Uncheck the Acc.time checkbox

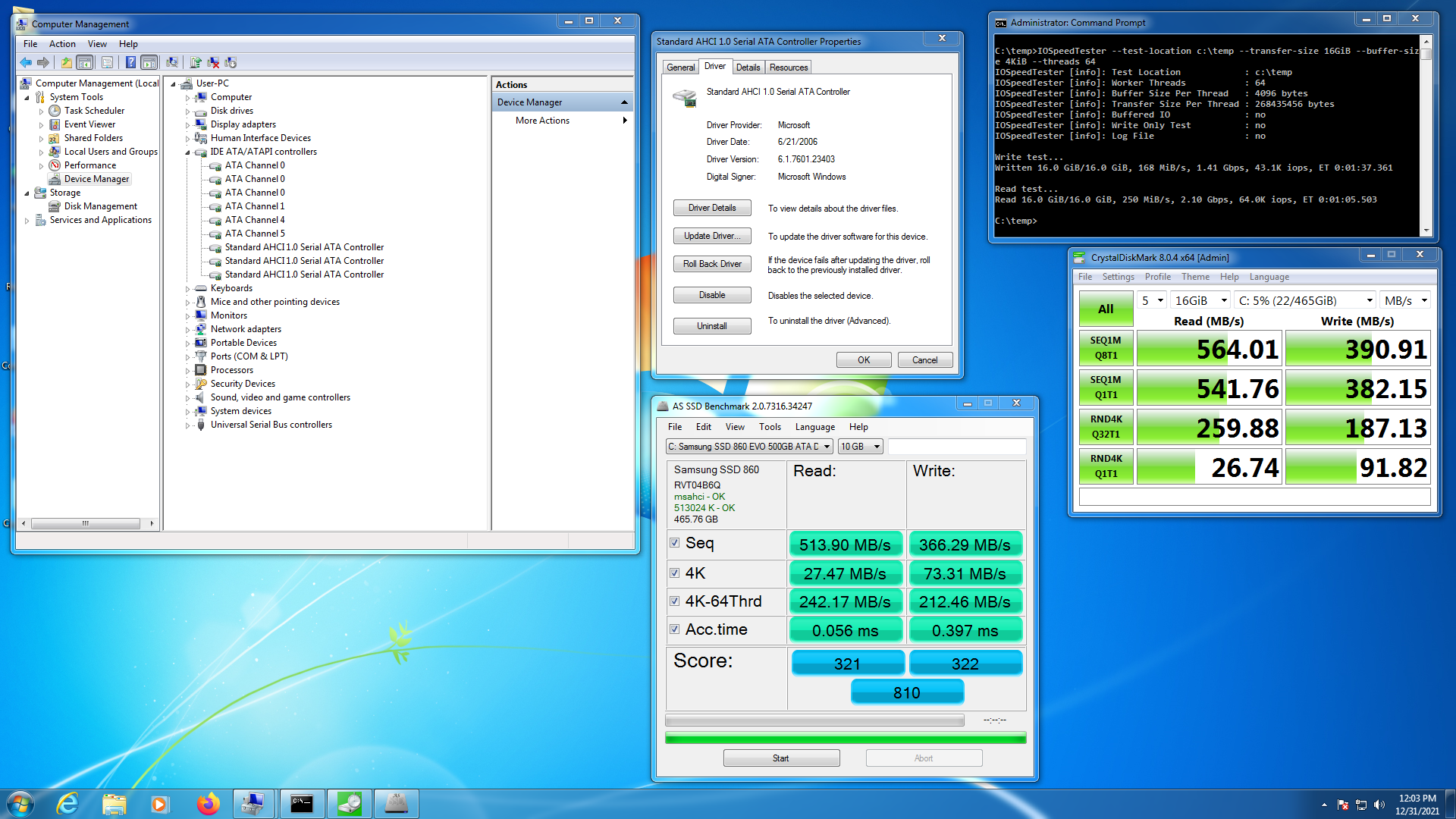[x=674, y=629]
